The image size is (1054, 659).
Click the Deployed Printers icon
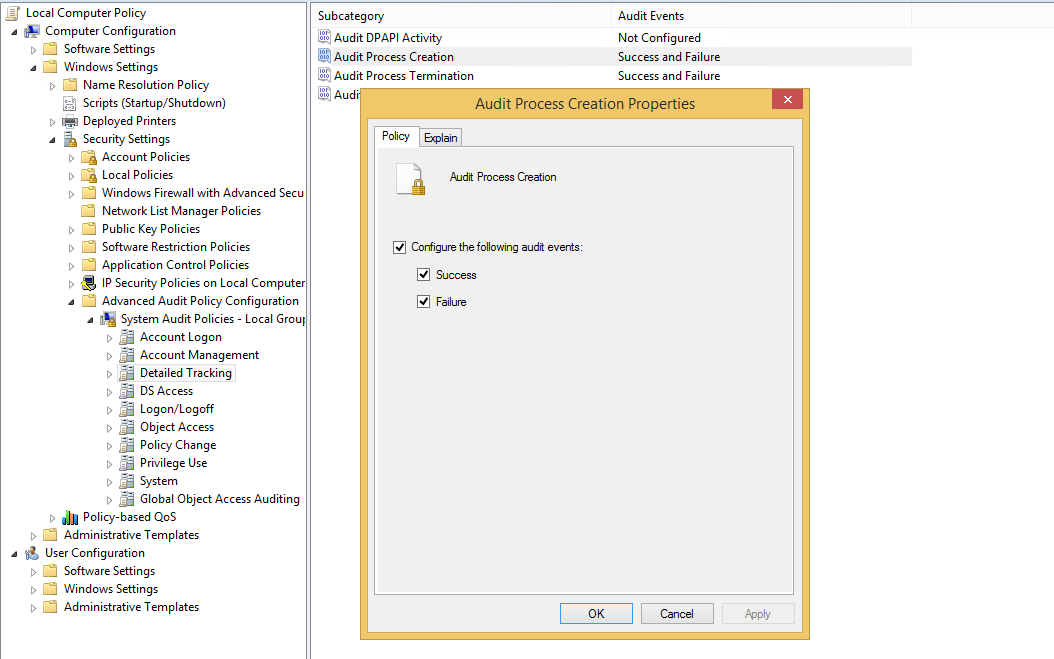[x=70, y=121]
